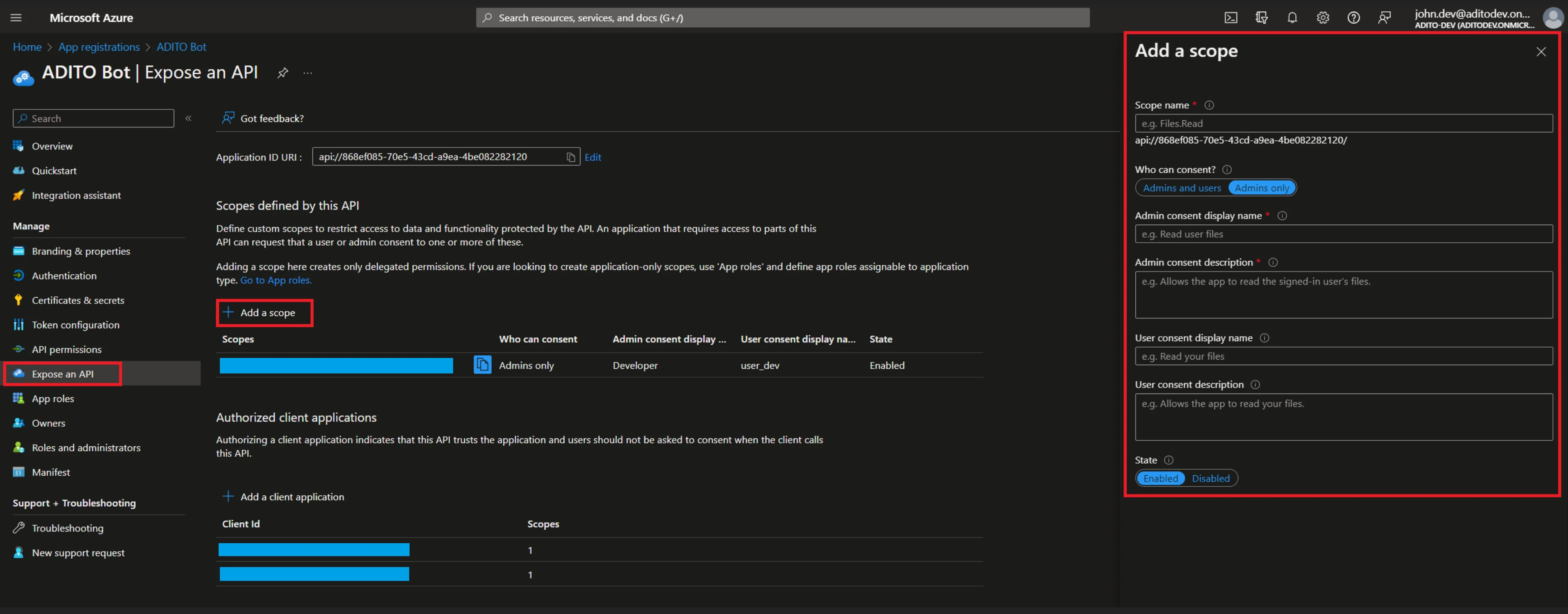Viewport: 1568px width, 614px height.
Task: Go to App registrations breadcrumb
Action: pos(99,47)
